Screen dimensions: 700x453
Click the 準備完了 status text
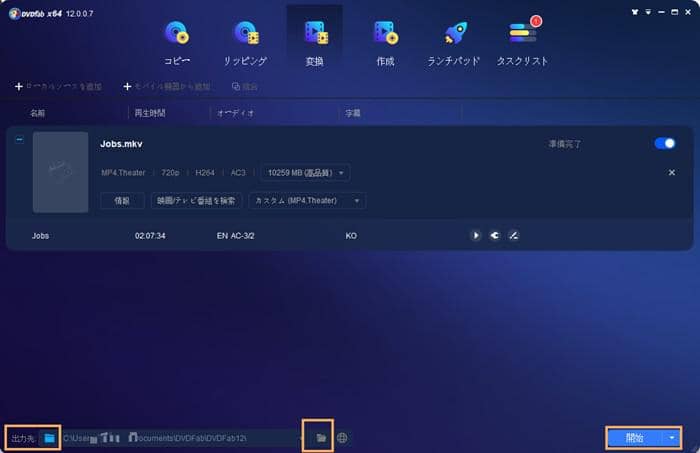click(x=565, y=144)
